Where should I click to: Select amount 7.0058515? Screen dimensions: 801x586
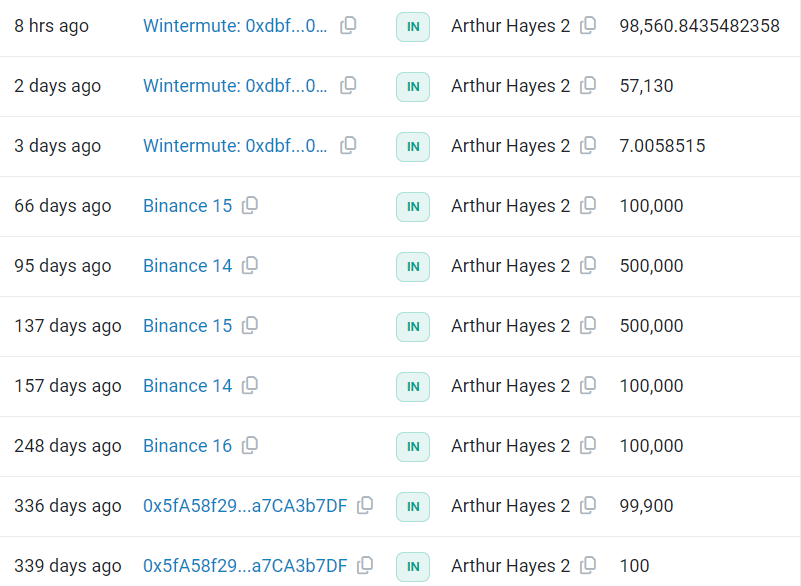(x=662, y=146)
